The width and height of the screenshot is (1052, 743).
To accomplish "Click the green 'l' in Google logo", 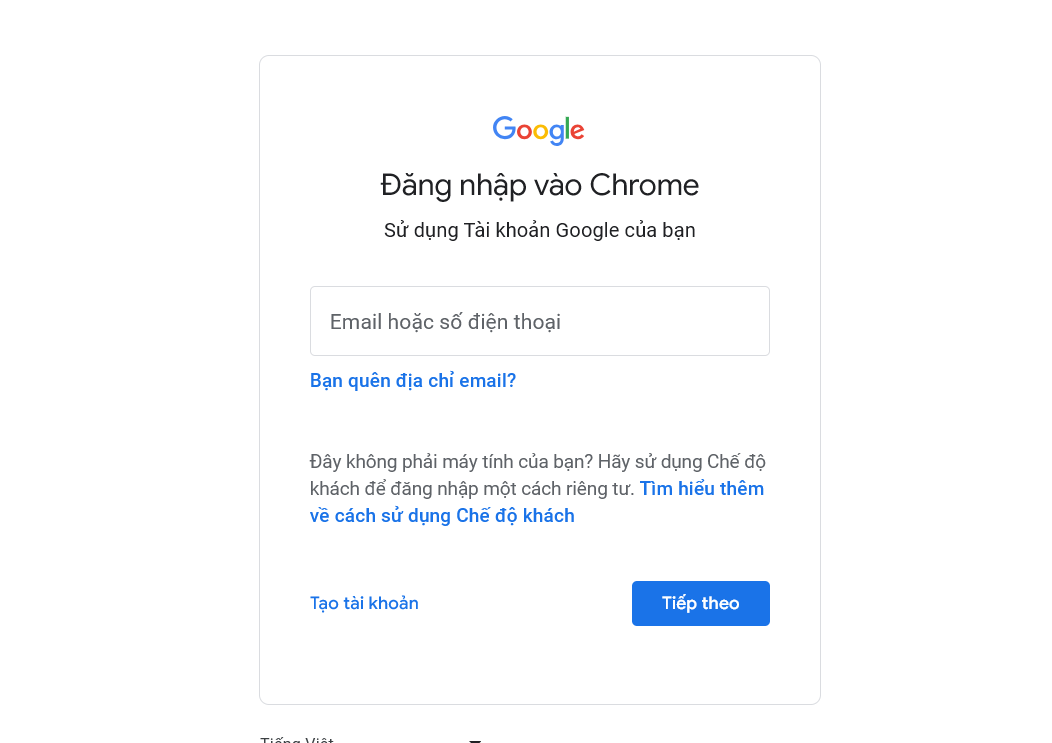I will click(566, 128).
